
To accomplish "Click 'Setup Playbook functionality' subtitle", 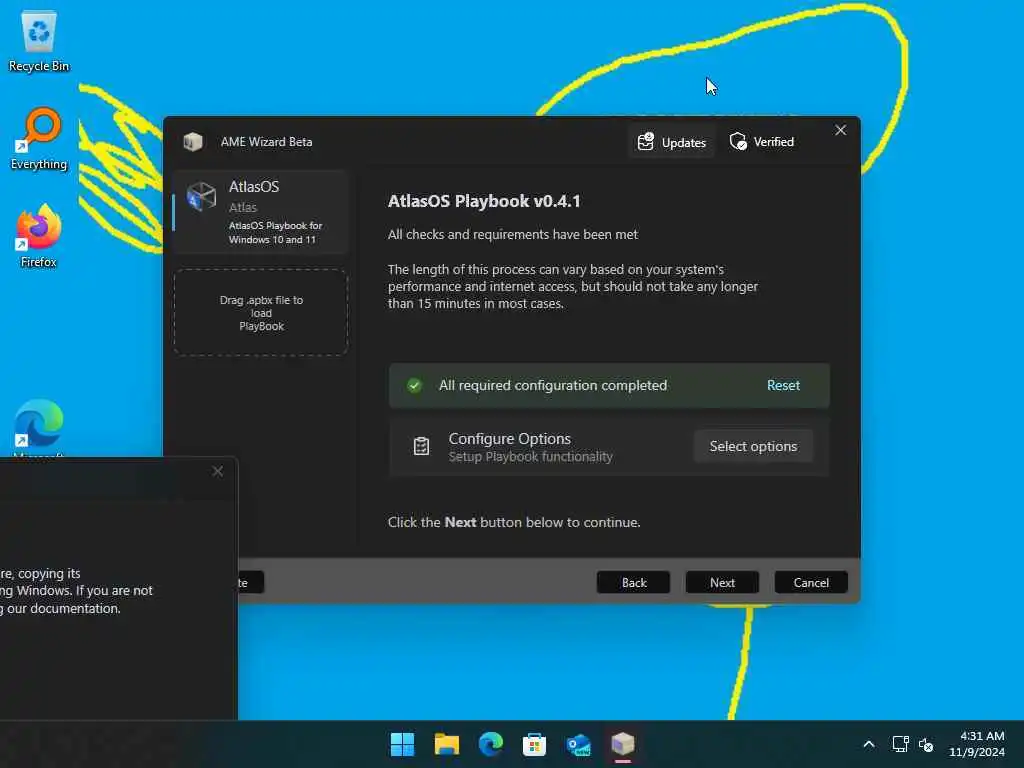I will pos(530,456).
